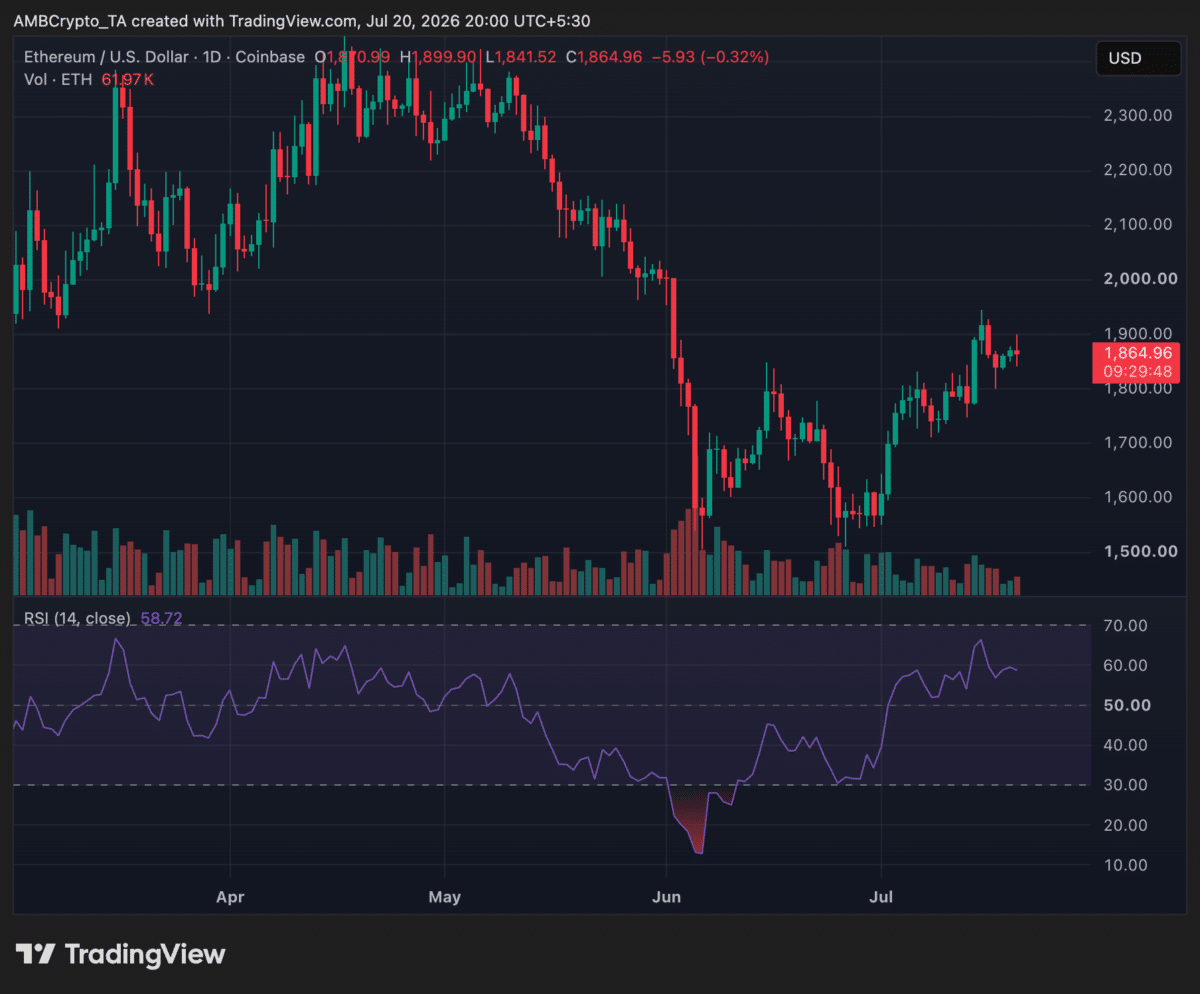Viewport: 1200px width, 994px height.
Task: Click the change value −5.93 (−0.32%)
Action: coord(710,57)
